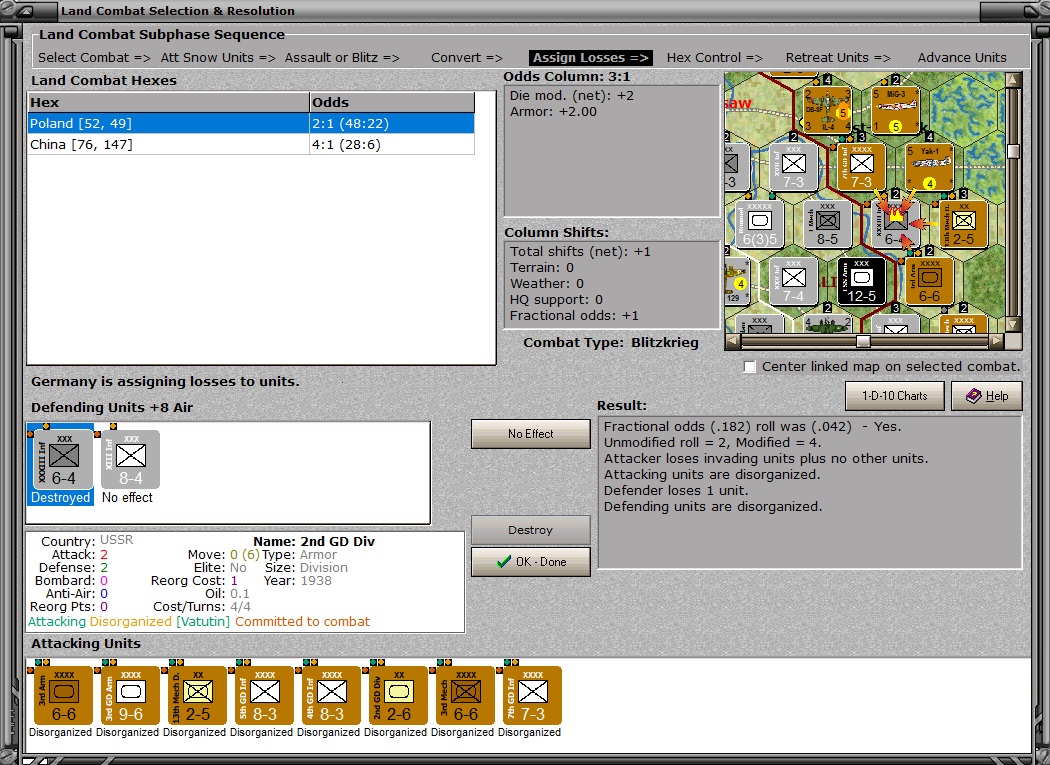This screenshot has height=765, width=1050.
Task: Click the Committed to combat status text
Action: [302, 622]
